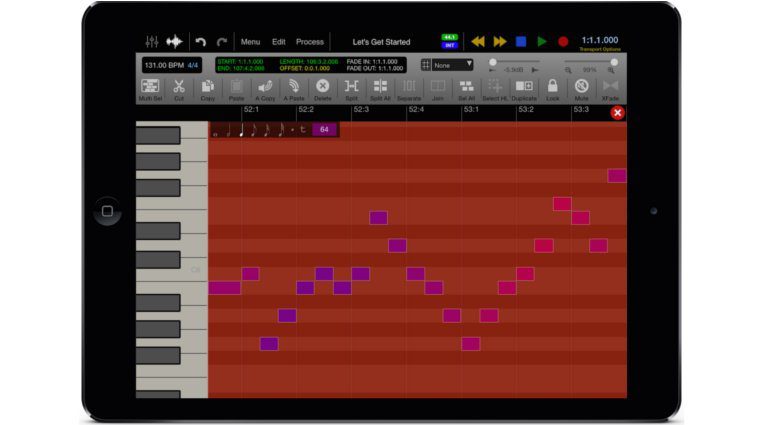Image resolution: width=770 pixels, height=425 pixels.
Task: Open the 131.00 BPM tempo settings
Action: [x=170, y=64]
